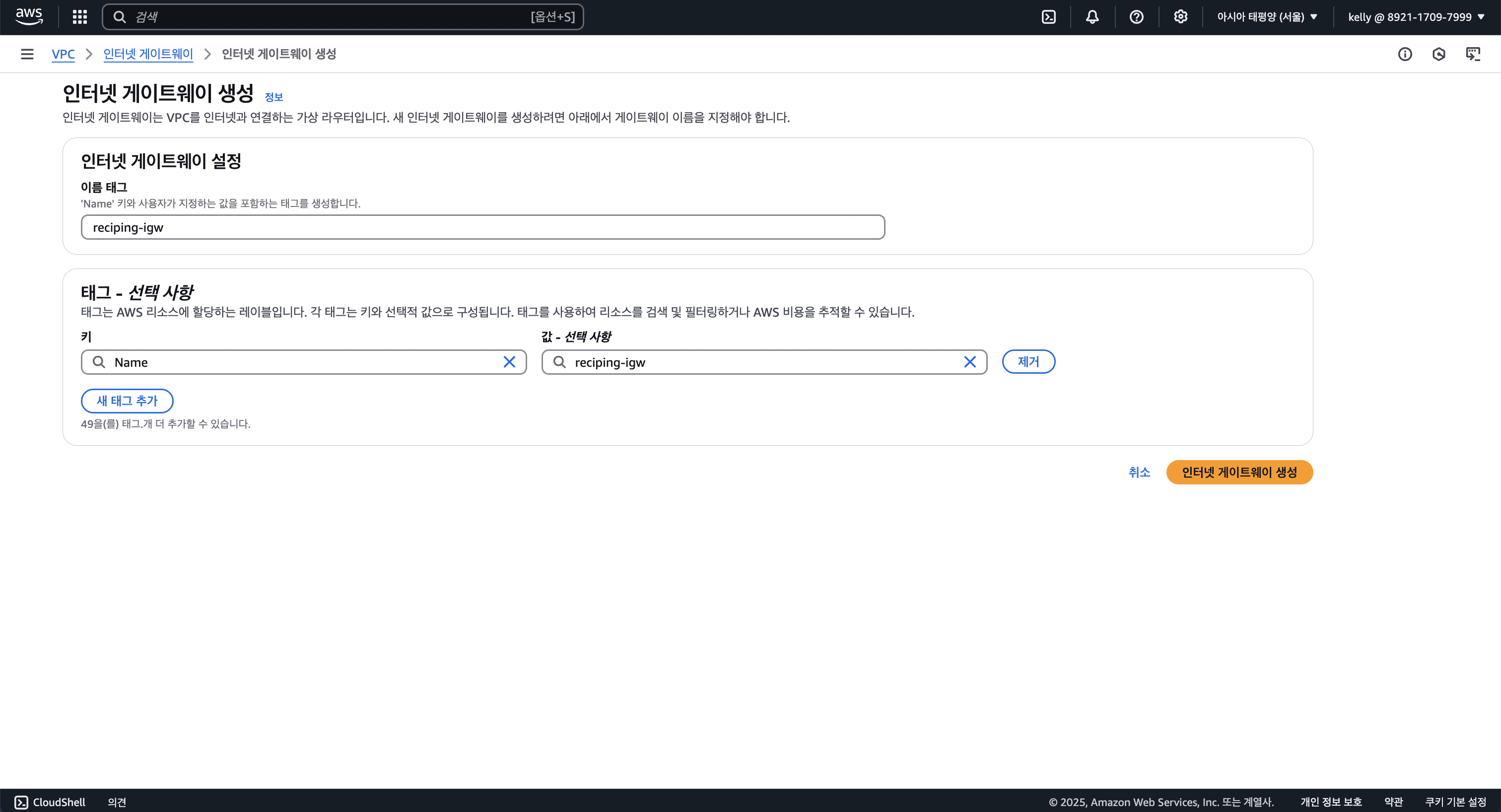Click the 제거 tag remove button
1501x812 pixels.
click(1028, 362)
